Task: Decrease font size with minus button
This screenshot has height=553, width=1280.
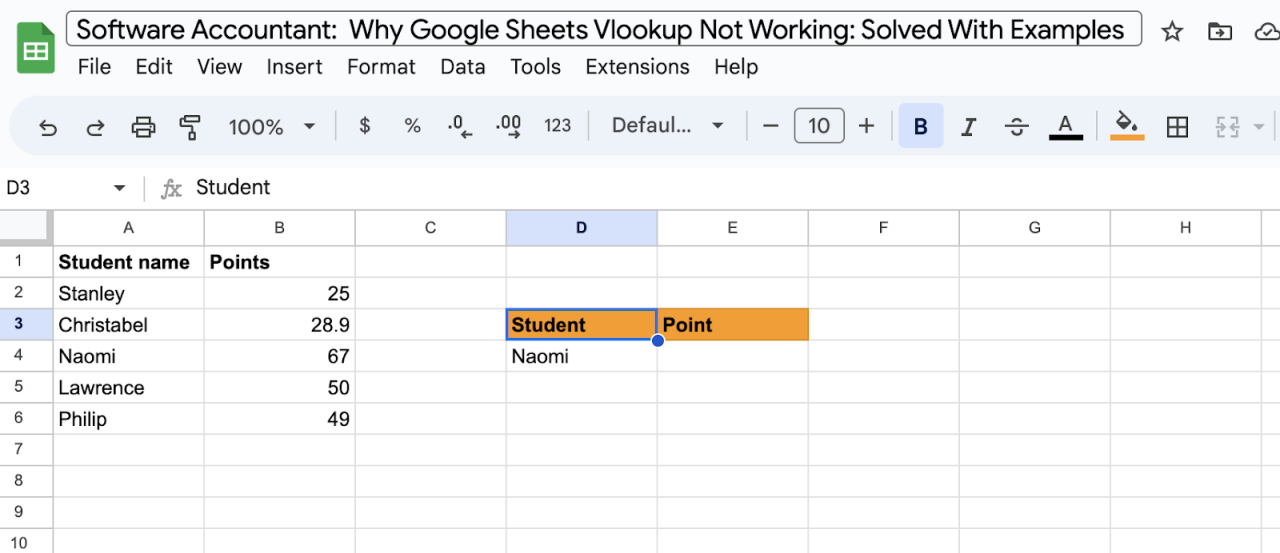Action: pyautogui.click(x=770, y=126)
